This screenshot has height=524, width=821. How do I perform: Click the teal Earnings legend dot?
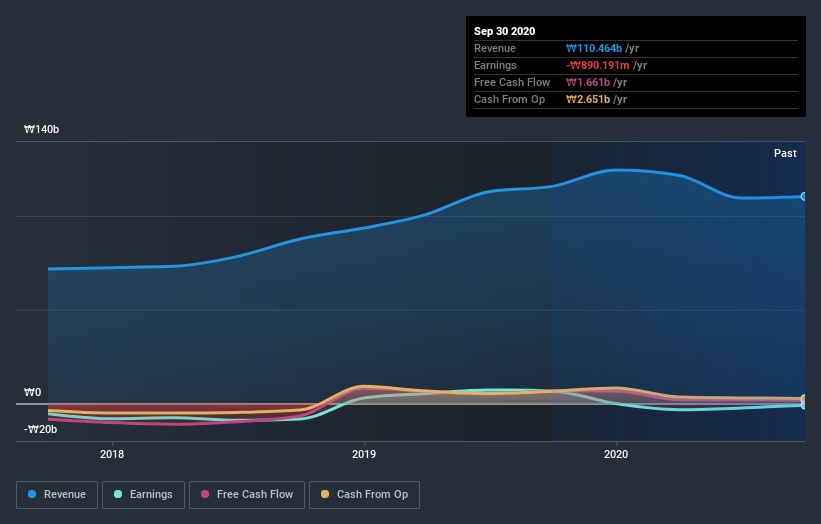click(x=118, y=494)
